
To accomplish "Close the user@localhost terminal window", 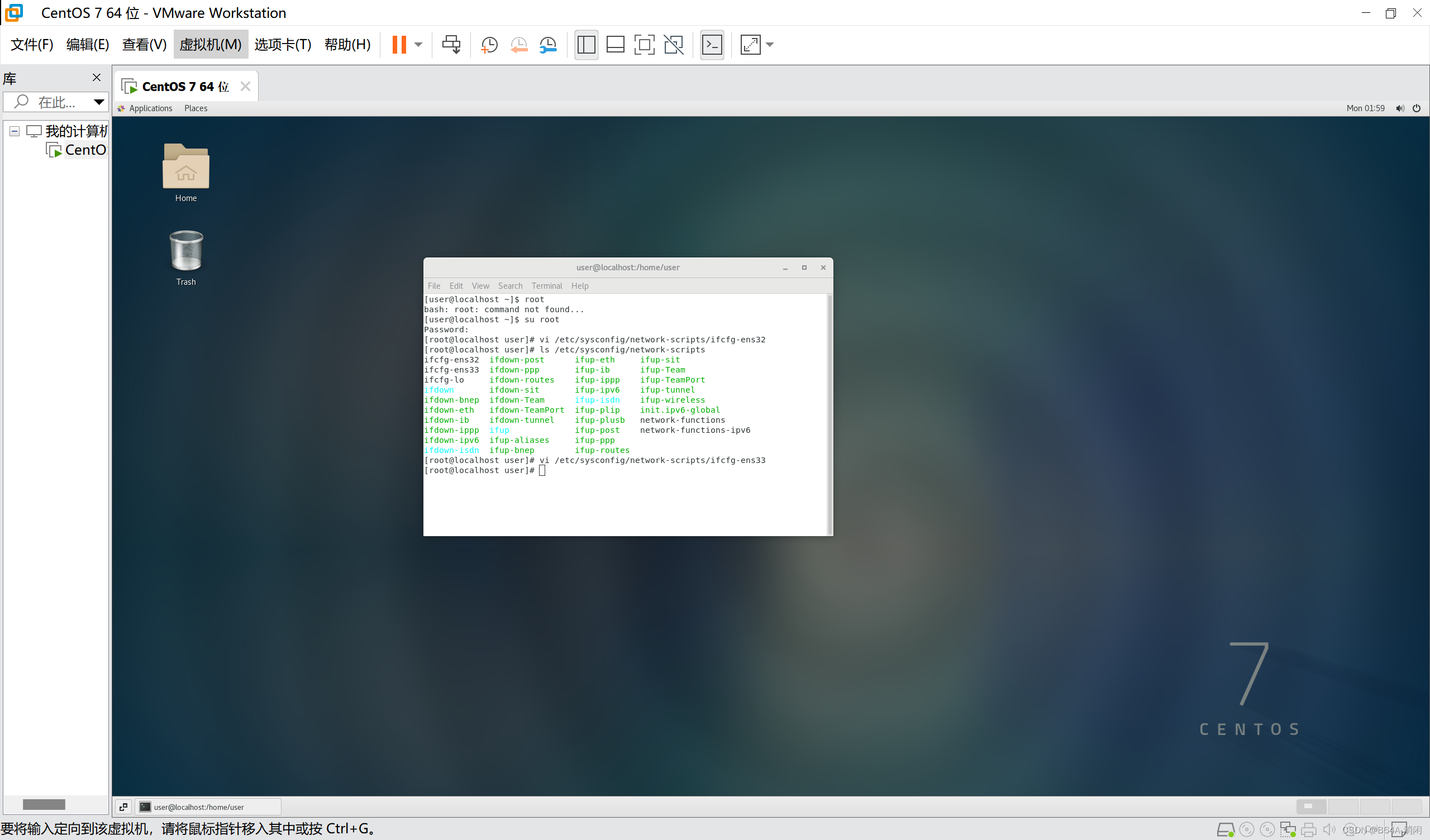I will [823, 268].
